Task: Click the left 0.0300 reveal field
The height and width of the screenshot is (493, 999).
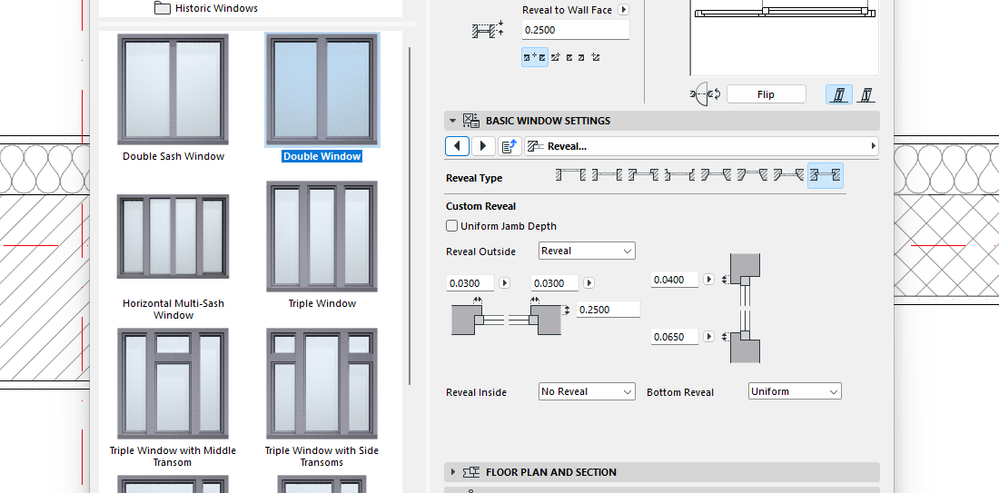Action: [470, 283]
